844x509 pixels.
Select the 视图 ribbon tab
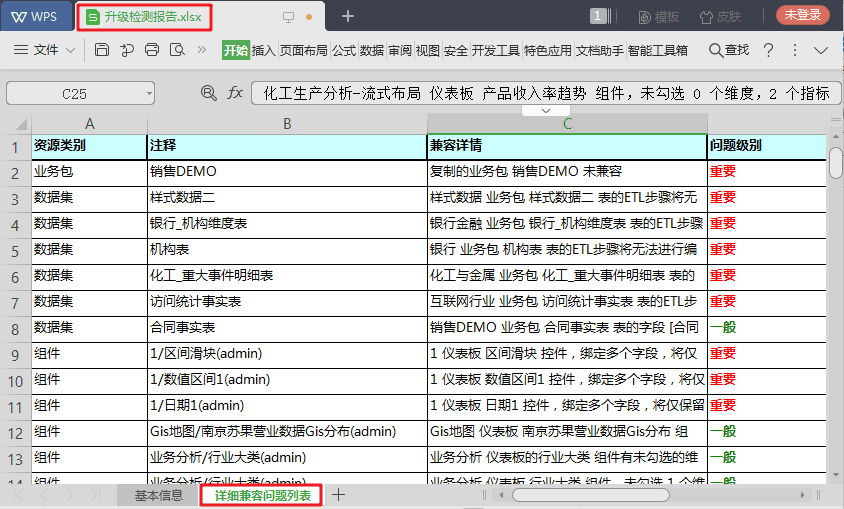428,51
